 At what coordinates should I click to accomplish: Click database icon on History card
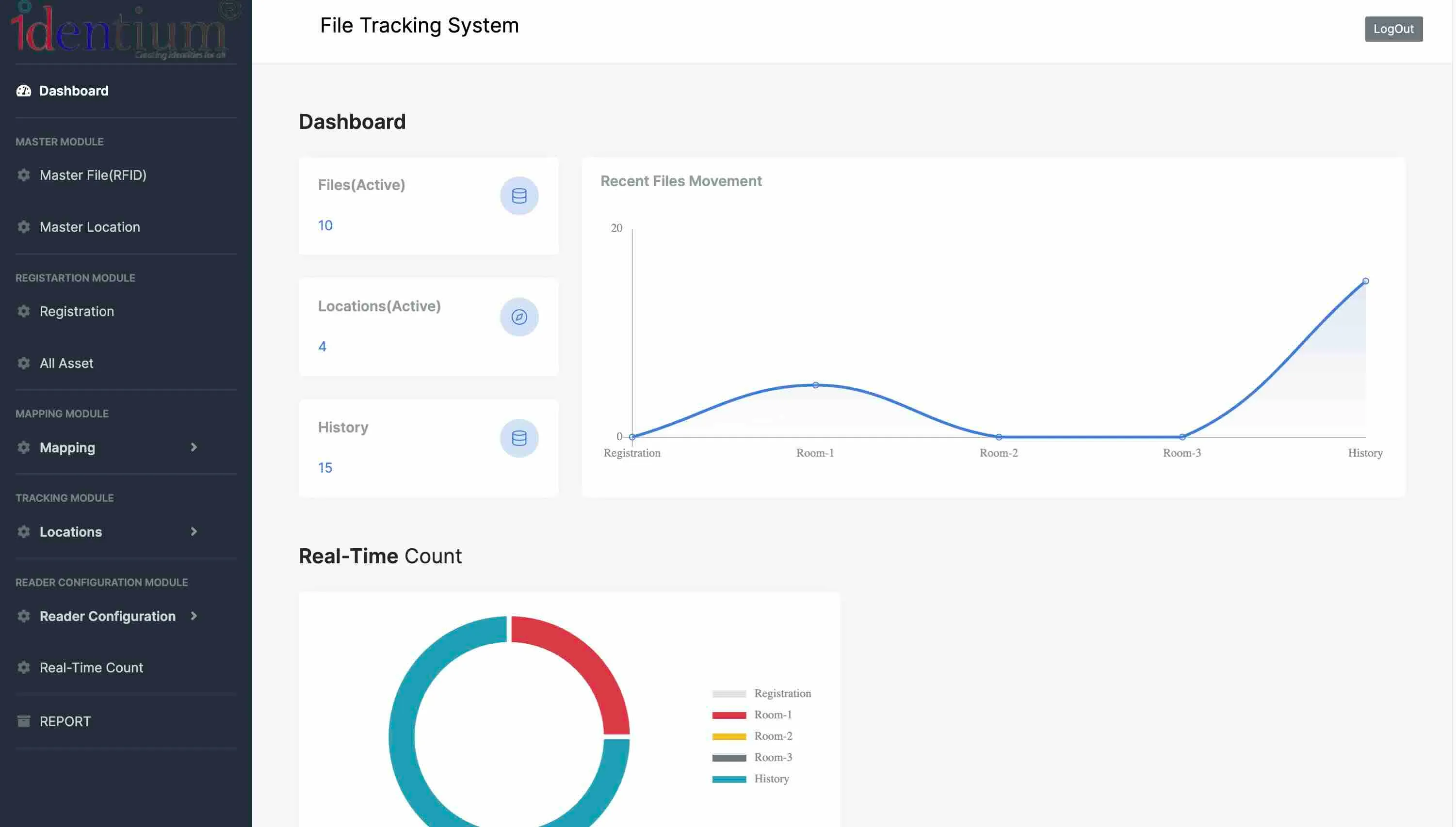519,438
